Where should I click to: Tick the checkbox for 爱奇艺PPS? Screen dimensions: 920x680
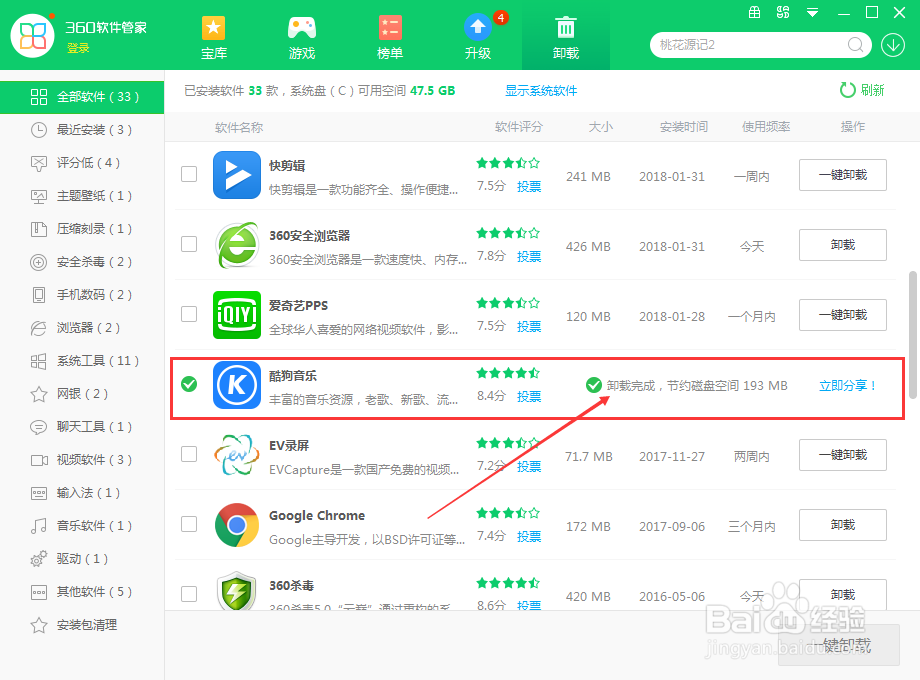(189, 314)
